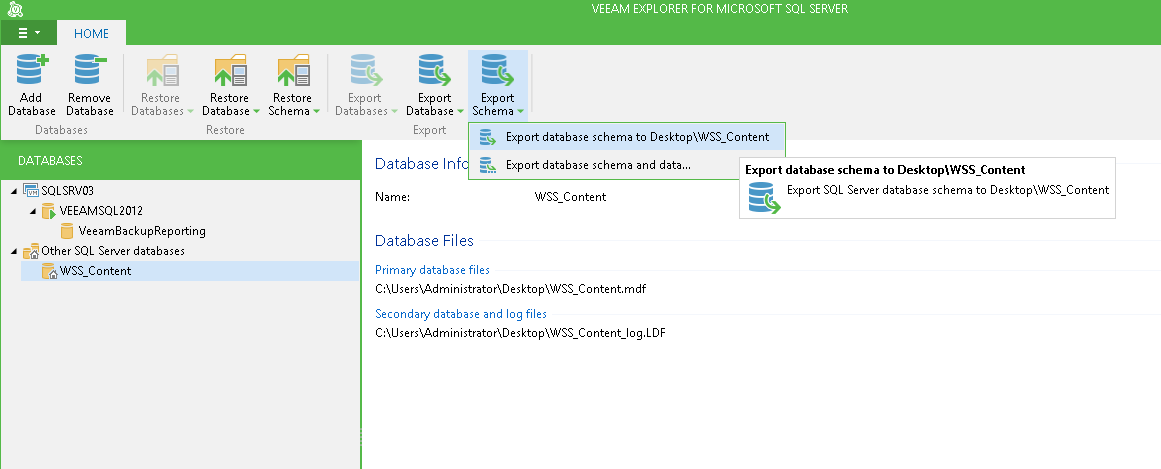Open the Restore Schema dropdown arrow
The height and width of the screenshot is (469, 1161).
[316, 112]
